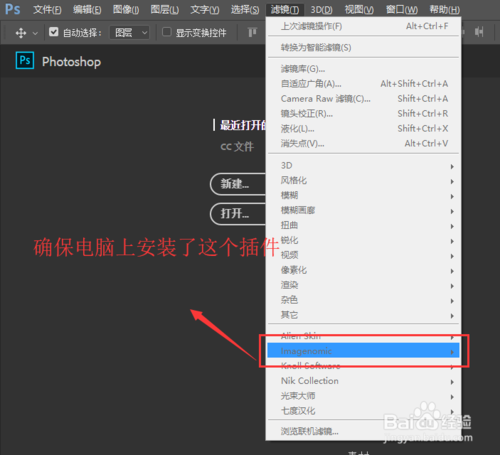The width and height of the screenshot is (500, 455).
Task: Open the 七度汉化 plugin submenu
Action: point(364,411)
